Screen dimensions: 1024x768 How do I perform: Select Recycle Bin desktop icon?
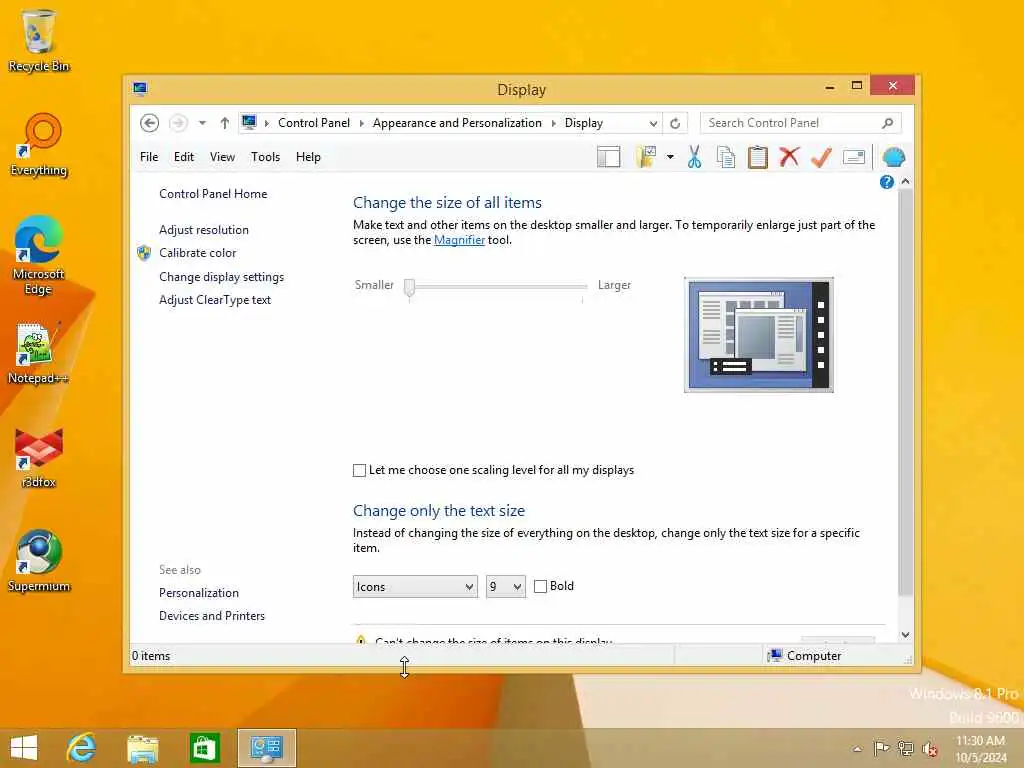point(39,40)
